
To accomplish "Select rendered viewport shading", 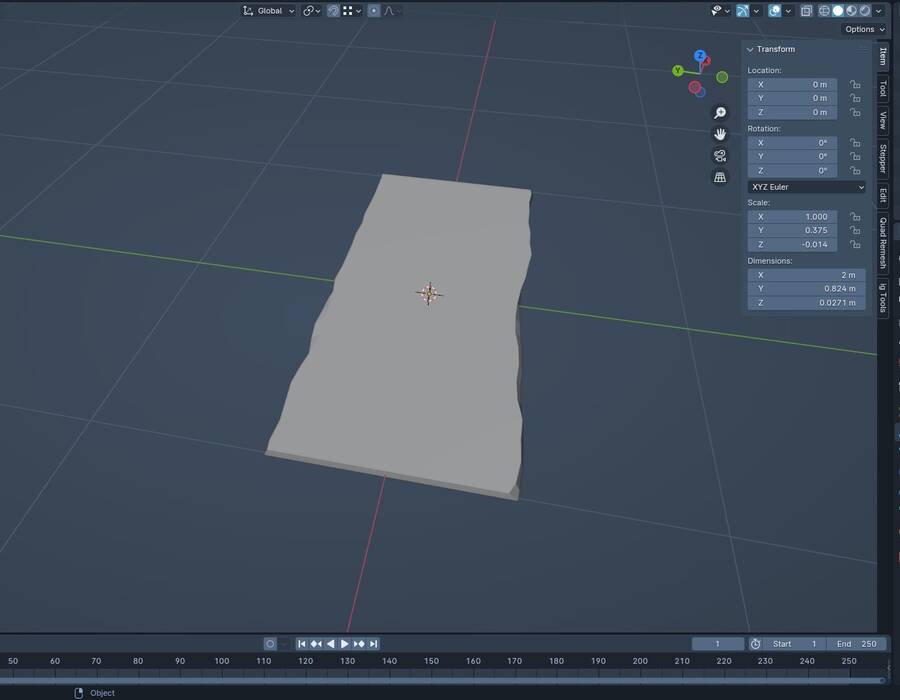I will (x=865, y=11).
